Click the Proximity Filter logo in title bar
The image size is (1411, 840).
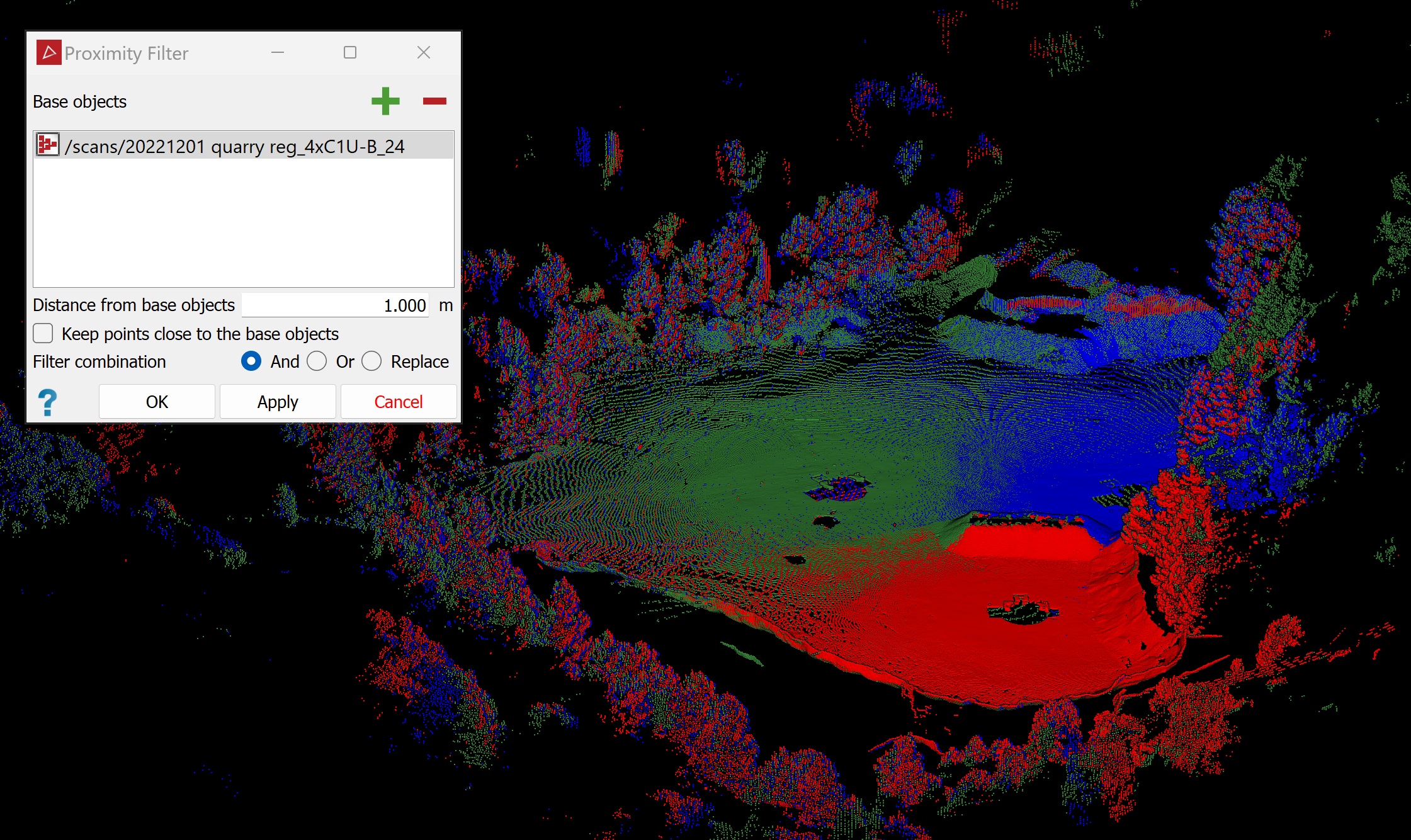point(48,53)
